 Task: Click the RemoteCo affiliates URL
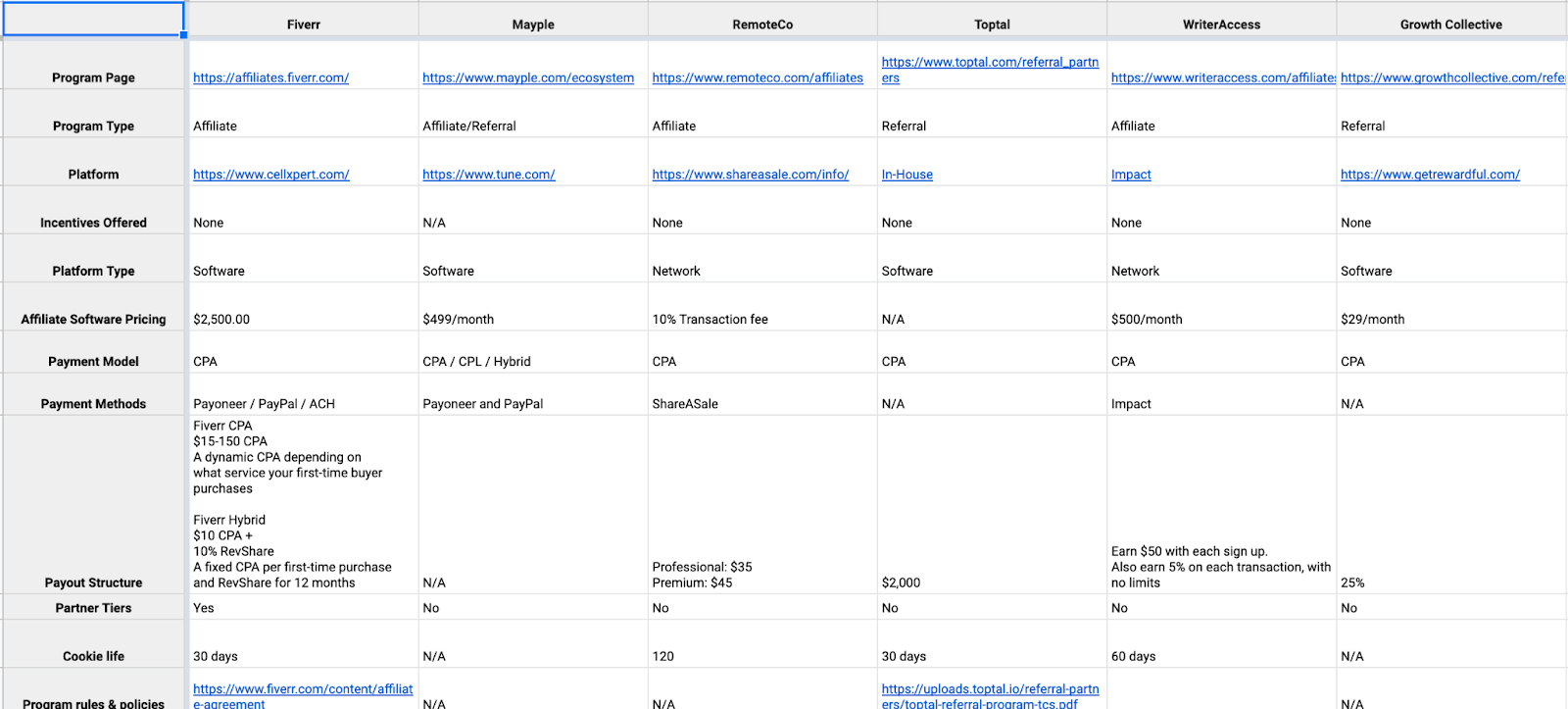coord(758,78)
